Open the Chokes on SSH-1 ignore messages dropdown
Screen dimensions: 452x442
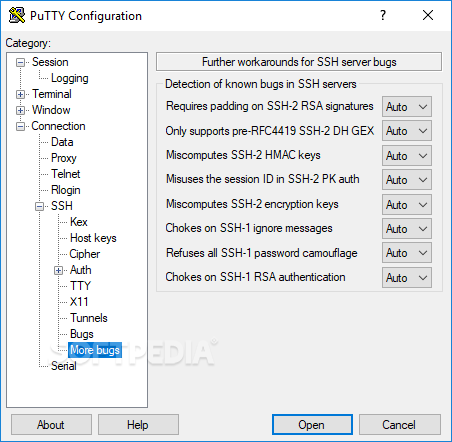407,229
